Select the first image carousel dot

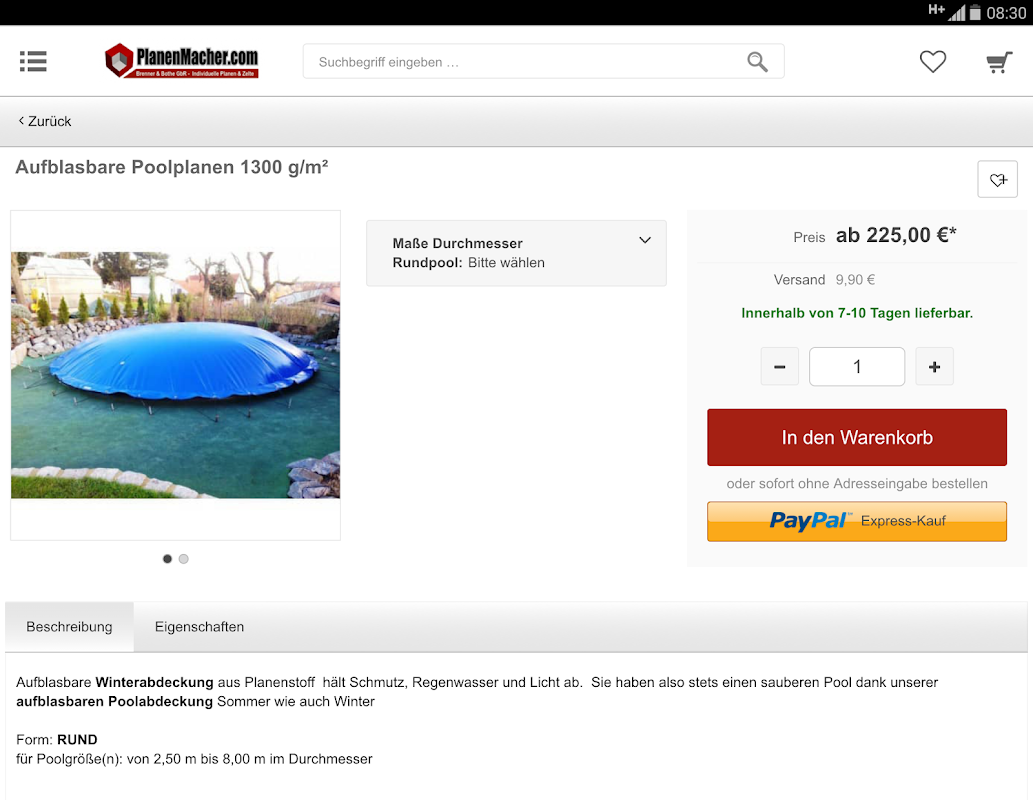coord(167,559)
